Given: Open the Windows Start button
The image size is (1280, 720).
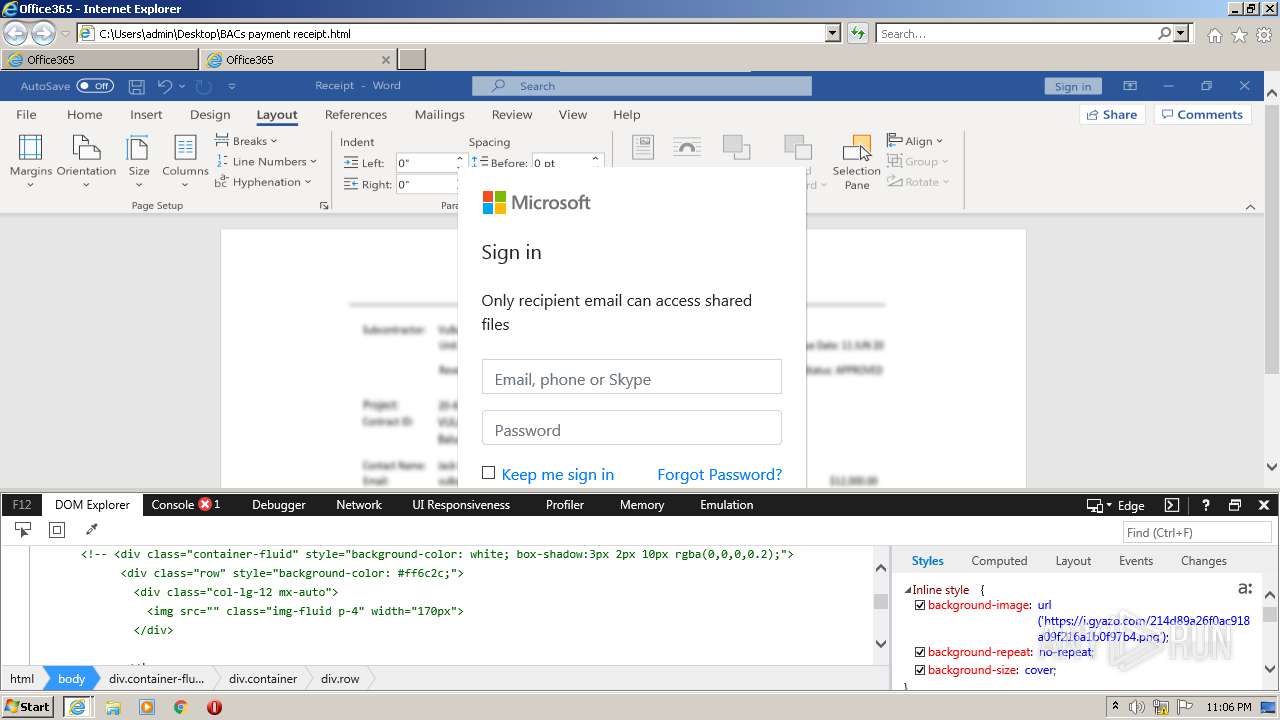Looking at the screenshot, I should coord(28,707).
